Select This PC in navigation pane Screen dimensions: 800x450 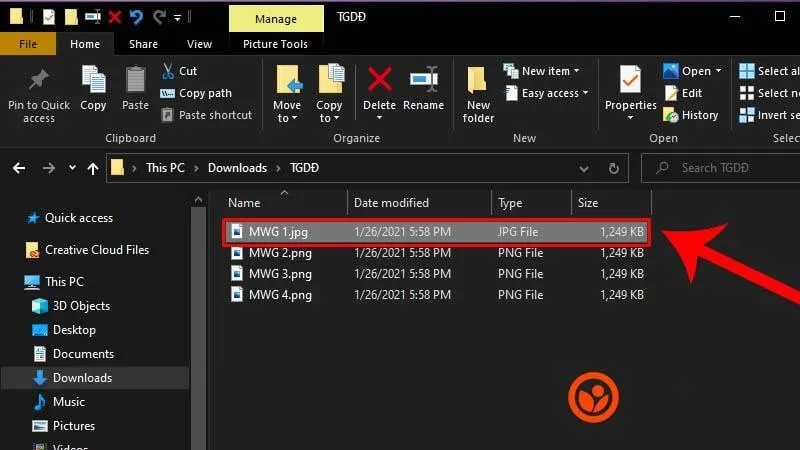coord(54,282)
